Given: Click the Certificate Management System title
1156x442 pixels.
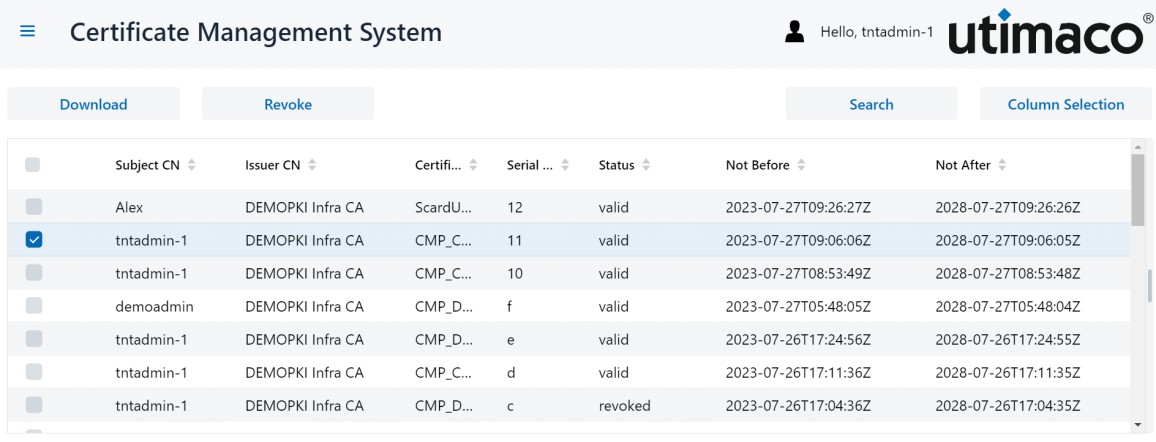Looking at the screenshot, I should point(256,32).
